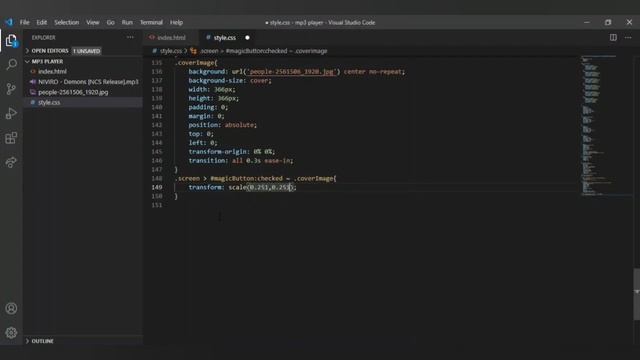Click the editor vertical scrollbar thumb
The width and height of the screenshot is (640, 360).
pyautogui.click(x=636, y=294)
